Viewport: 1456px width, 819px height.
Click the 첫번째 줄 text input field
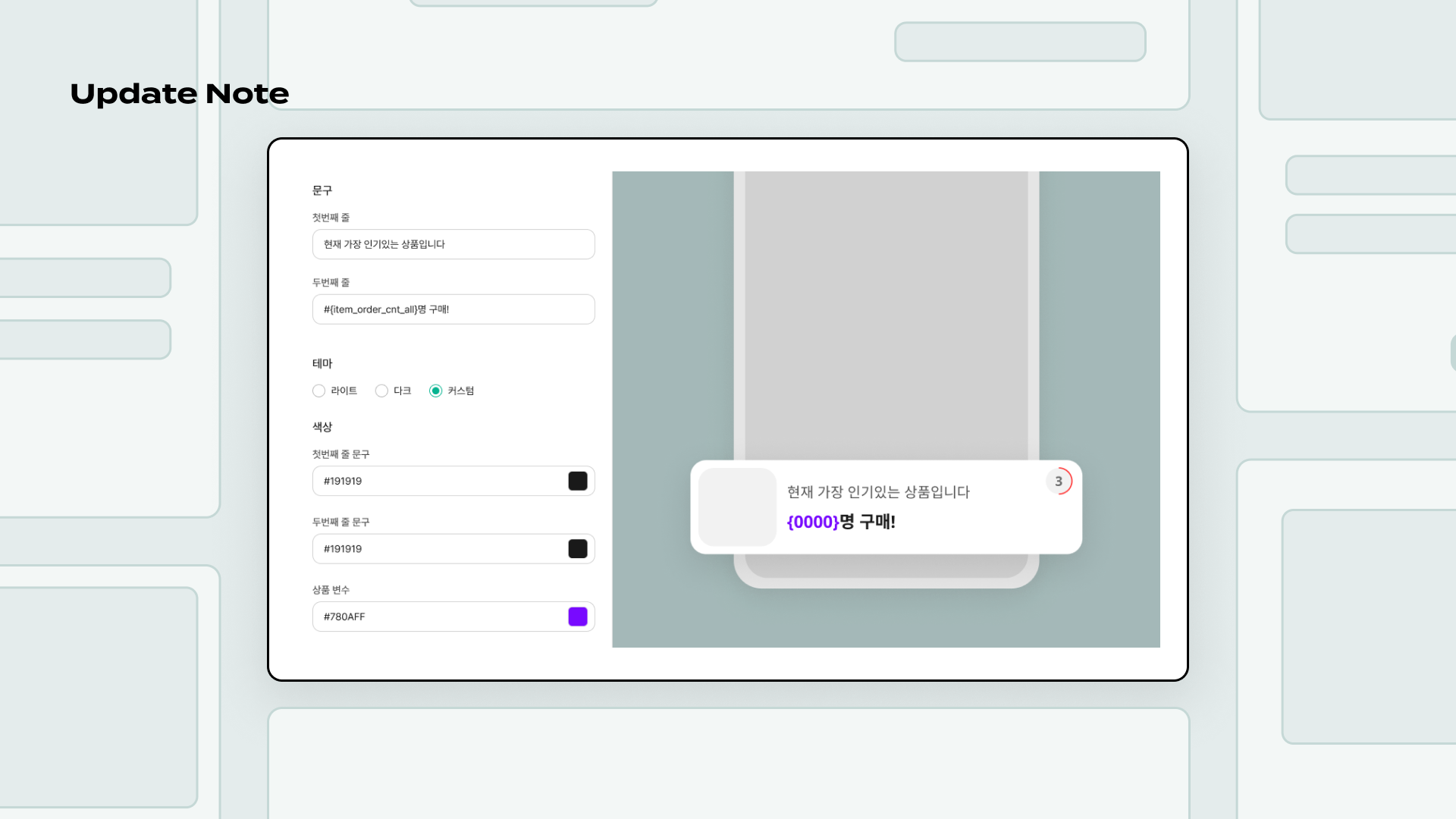pos(453,244)
